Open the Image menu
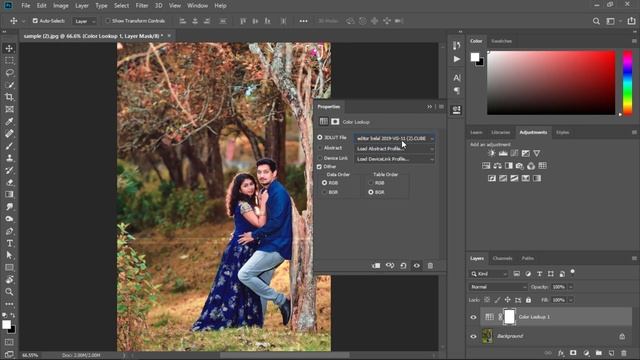Screen dimensions: 640x360 tap(61, 6)
